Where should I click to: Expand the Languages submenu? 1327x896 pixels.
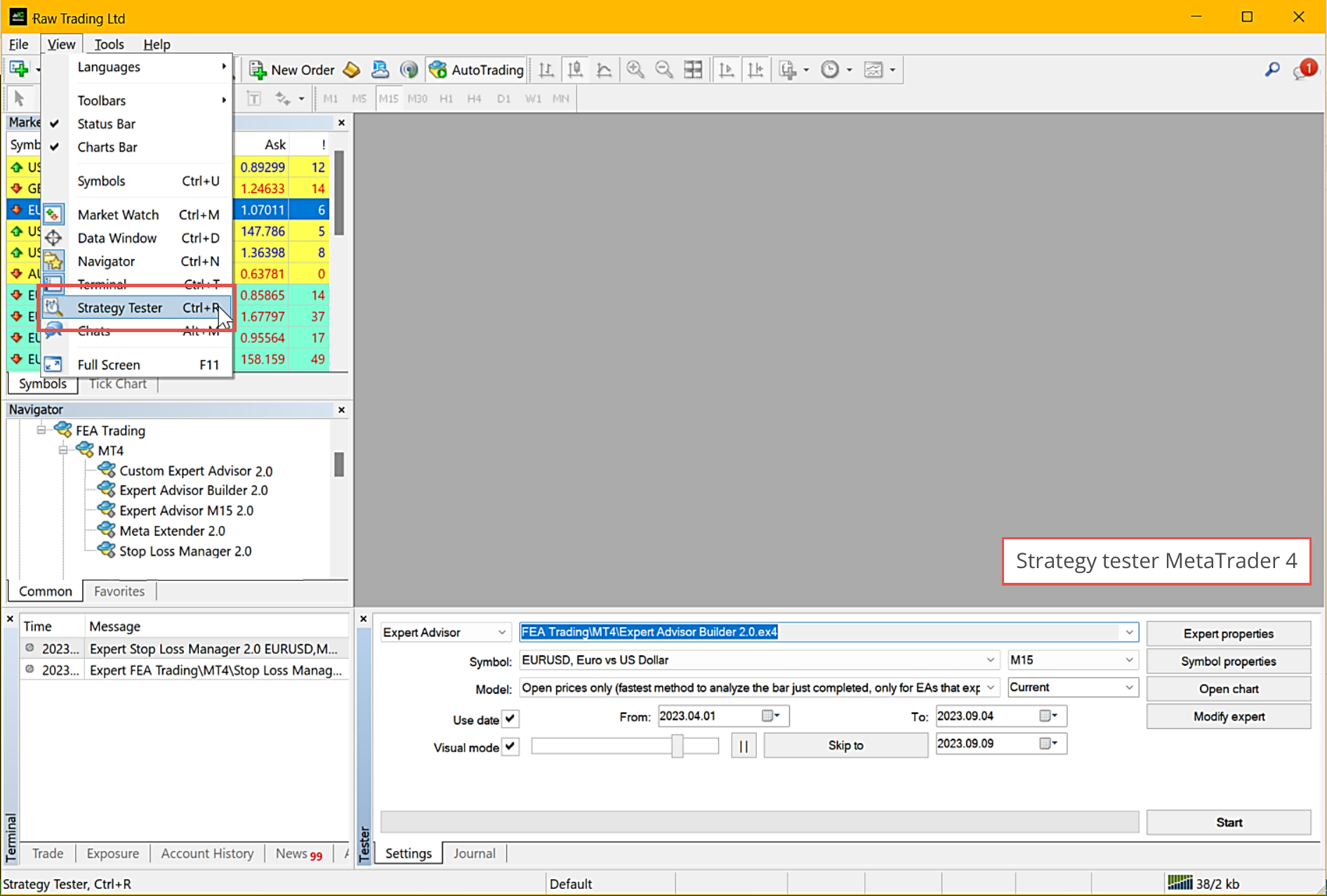click(x=137, y=67)
